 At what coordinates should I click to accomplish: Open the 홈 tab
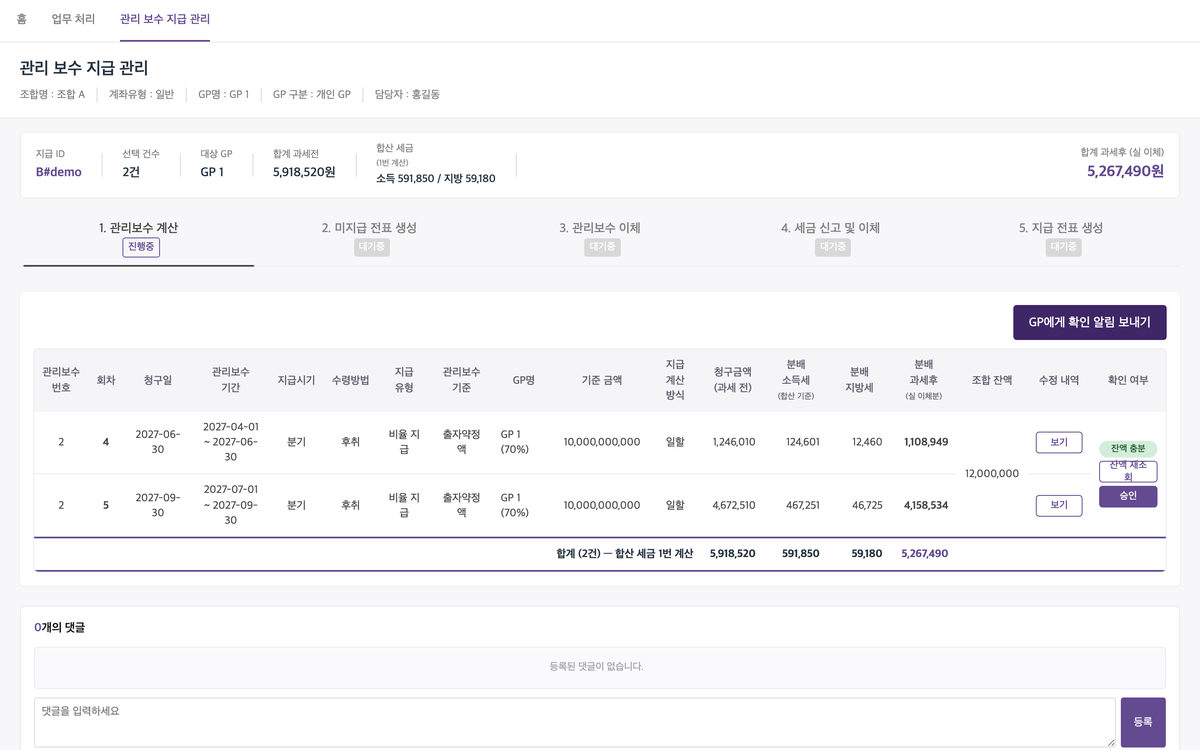click(21, 19)
